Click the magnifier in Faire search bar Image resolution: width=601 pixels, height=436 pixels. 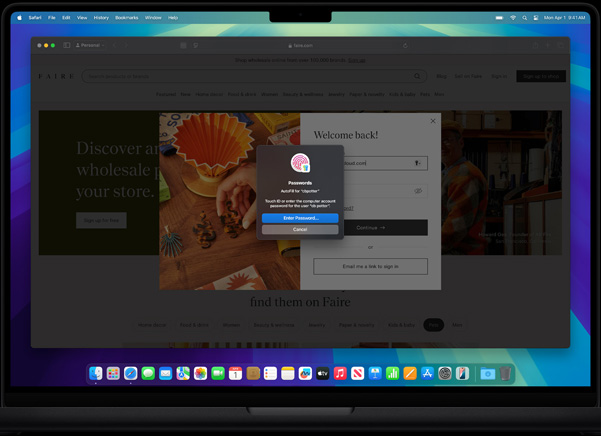point(417,76)
